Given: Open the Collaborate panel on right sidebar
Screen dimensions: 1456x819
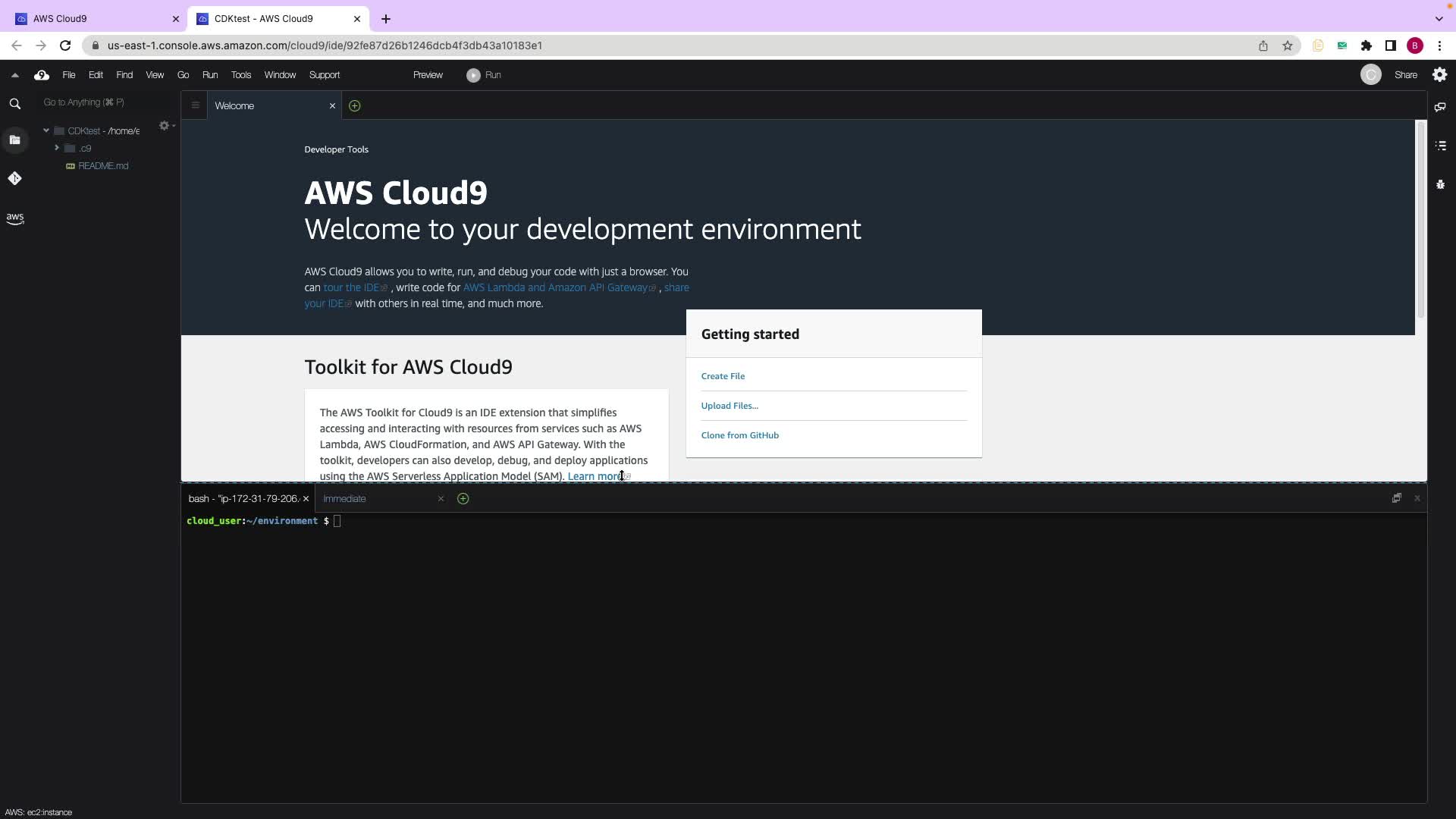Looking at the screenshot, I should coord(1440,107).
